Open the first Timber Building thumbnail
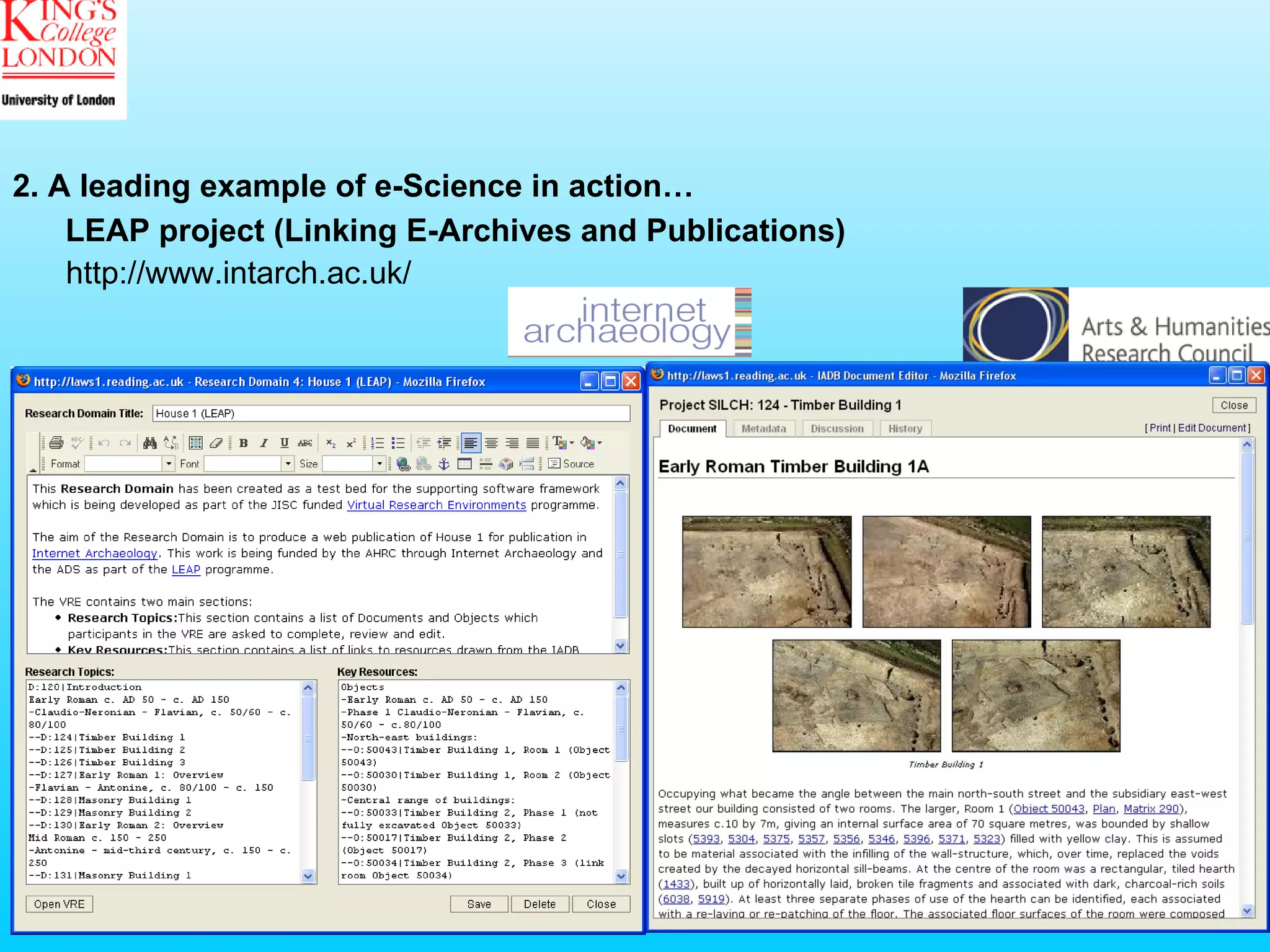 (x=767, y=571)
